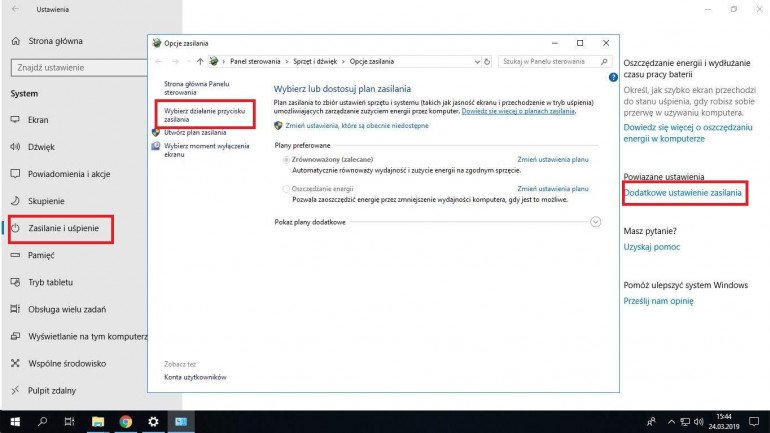Open Chrome from the taskbar
This screenshot has width=770, height=433.
[126, 422]
